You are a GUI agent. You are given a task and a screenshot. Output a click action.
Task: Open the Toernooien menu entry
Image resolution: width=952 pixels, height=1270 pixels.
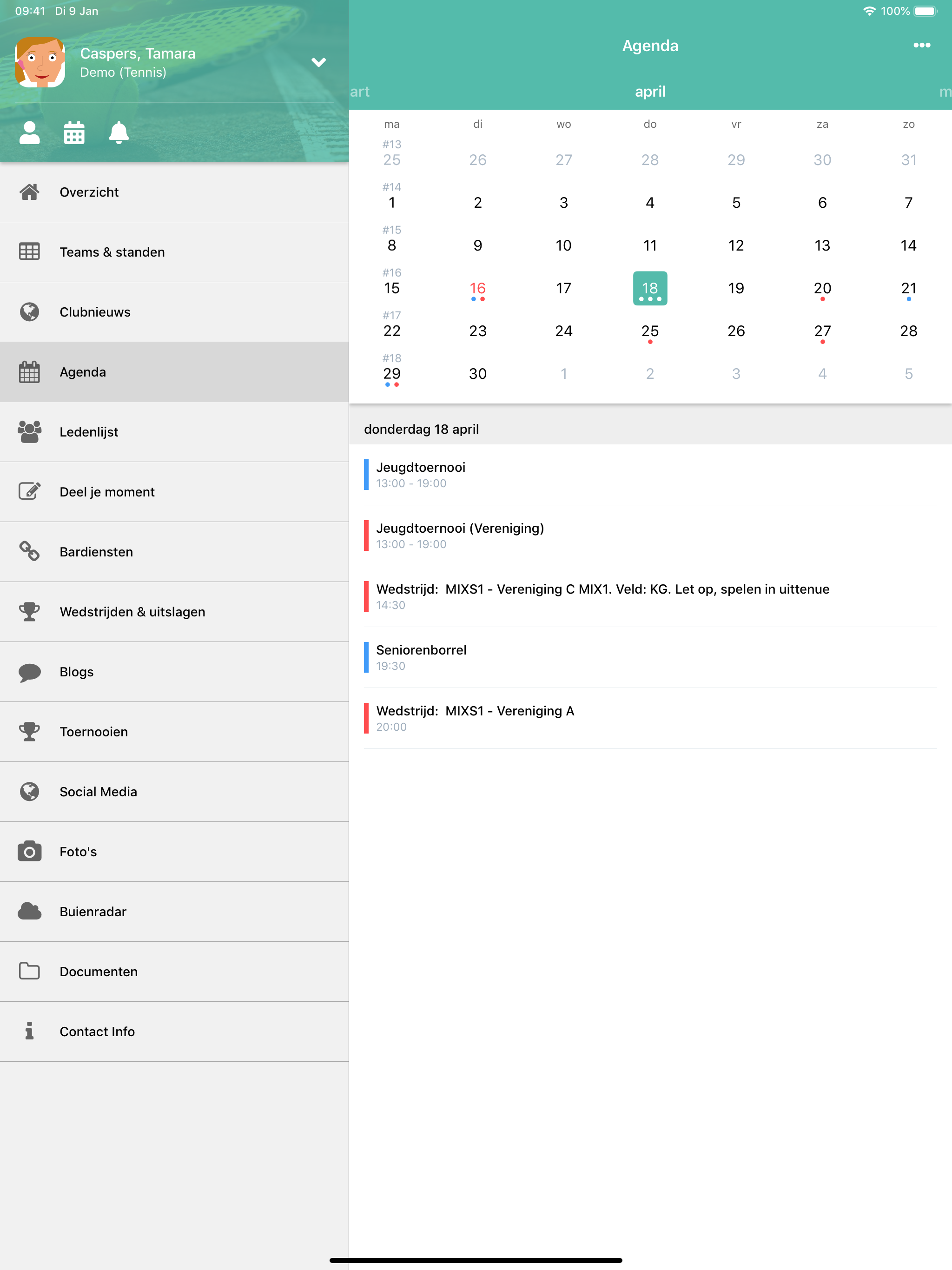coord(175,732)
